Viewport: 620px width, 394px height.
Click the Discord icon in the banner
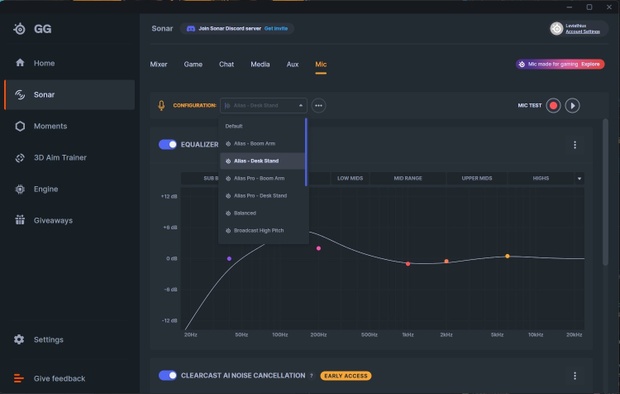point(191,28)
